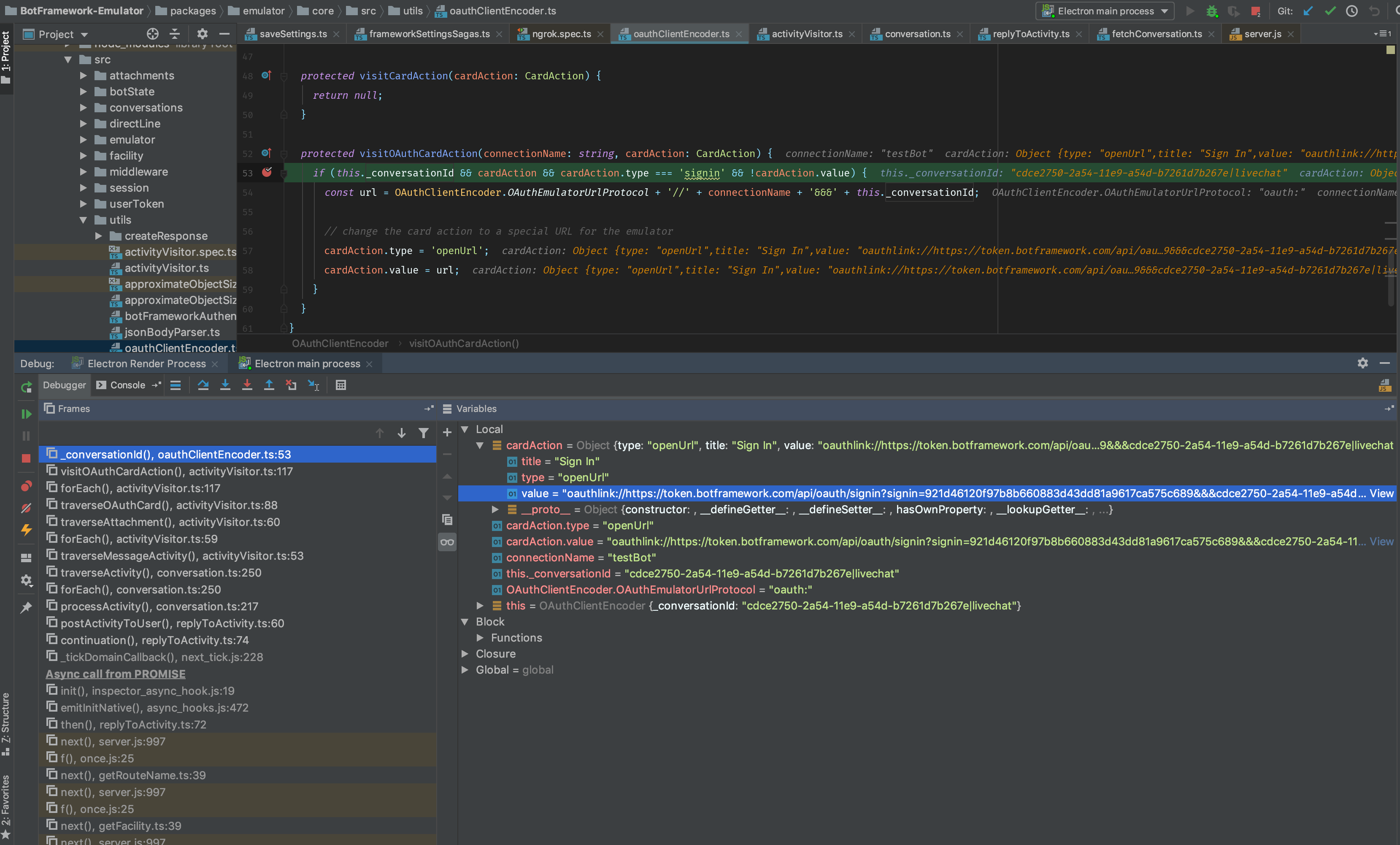Toggle the frames filter funnel icon
Screen dimensions: 1400x845
point(424,433)
